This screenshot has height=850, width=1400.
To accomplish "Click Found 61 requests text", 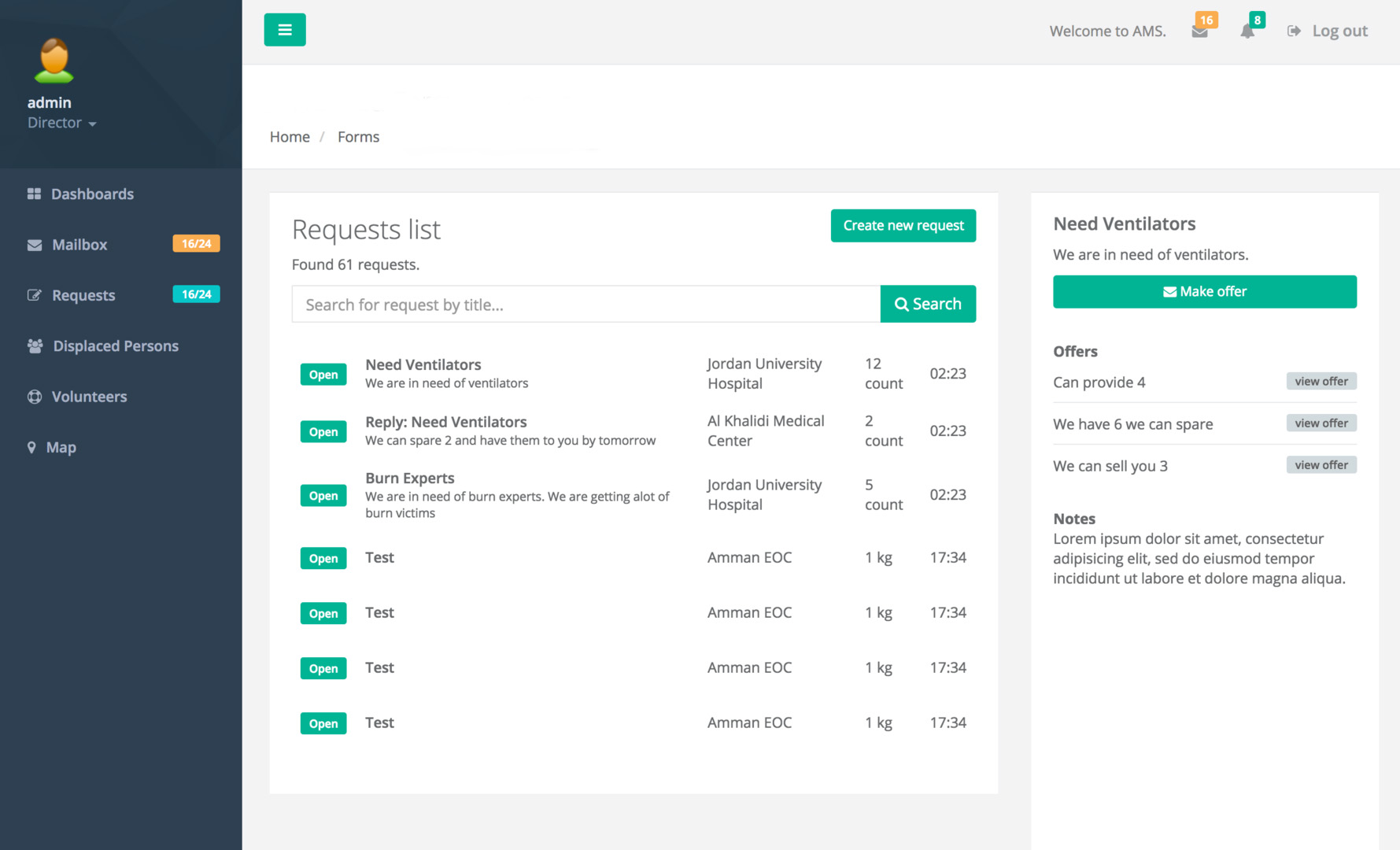I will pyautogui.click(x=356, y=265).
